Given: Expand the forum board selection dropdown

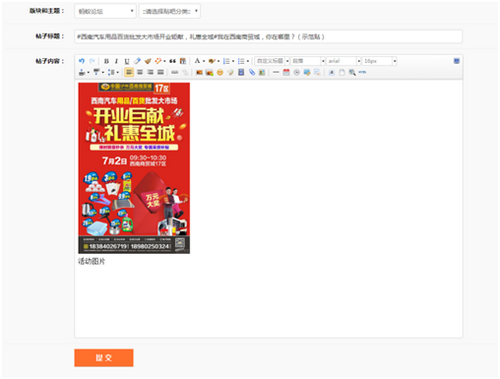Looking at the screenshot, I should click(x=105, y=11).
